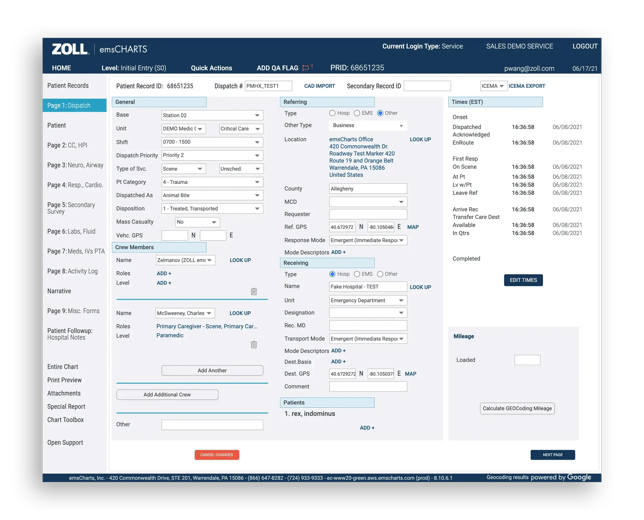Image resolution: width=644 pixels, height=520 pixels.
Task: Click ICEMA EXPORT link
Action: [527, 86]
